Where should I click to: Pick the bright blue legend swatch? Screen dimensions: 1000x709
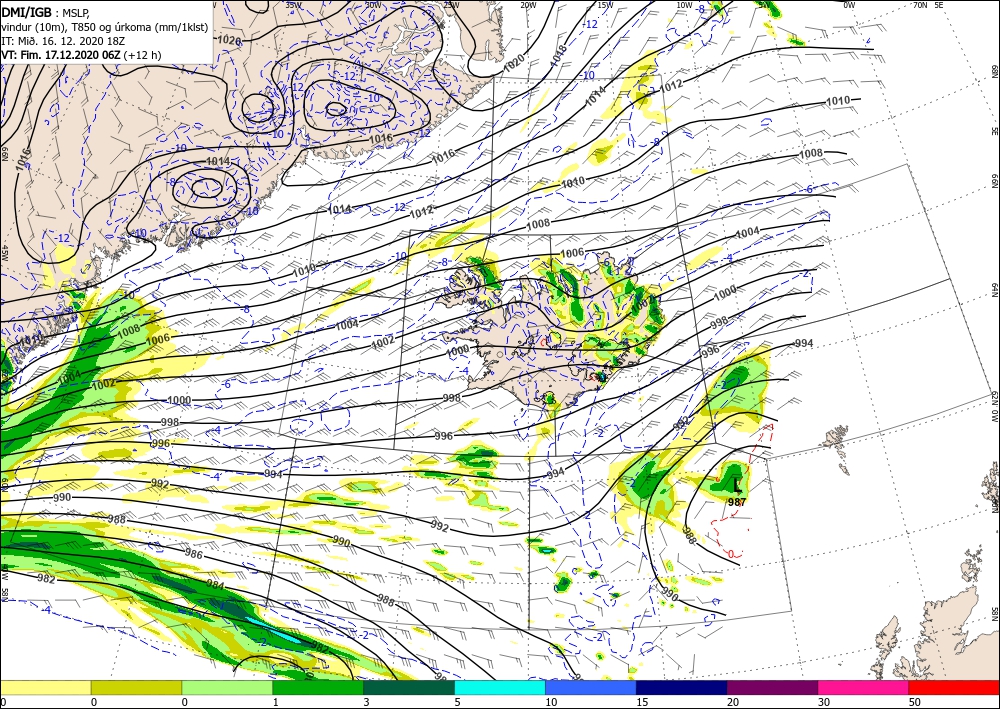click(591, 687)
